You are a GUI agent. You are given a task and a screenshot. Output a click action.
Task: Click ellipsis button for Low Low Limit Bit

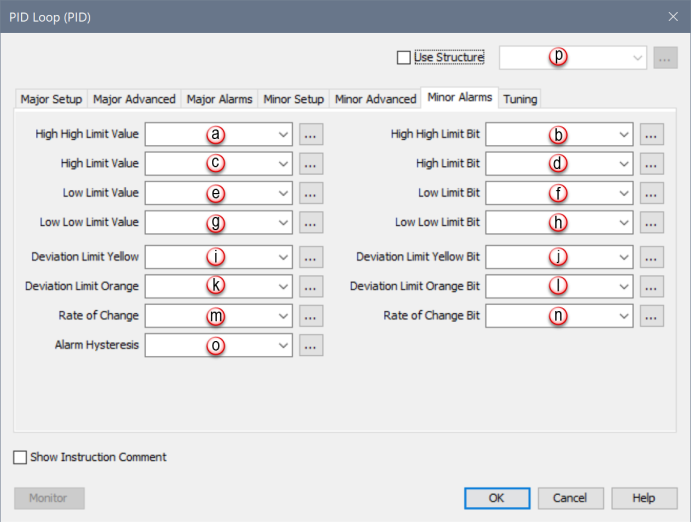tap(652, 223)
